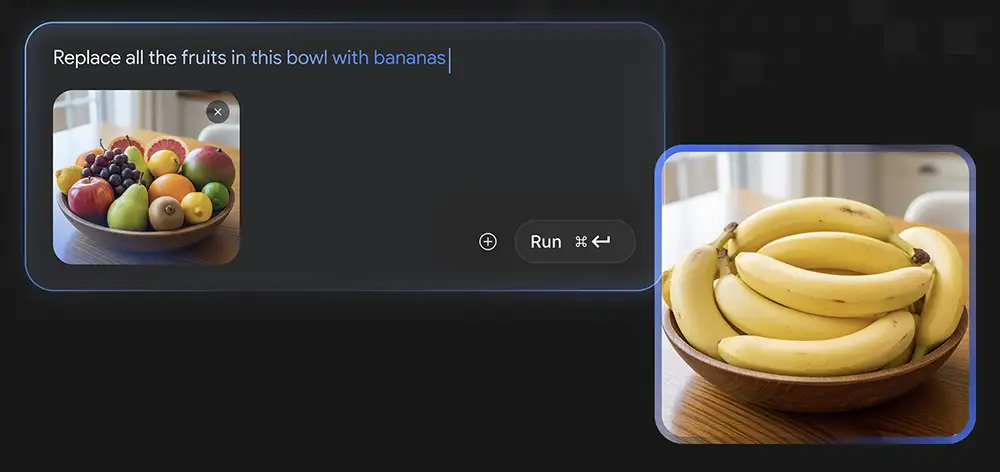Click the plus icon to add attachment
Image resolution: width=1000 pixels, height=472 pixels.
click(x=488, y=242)
